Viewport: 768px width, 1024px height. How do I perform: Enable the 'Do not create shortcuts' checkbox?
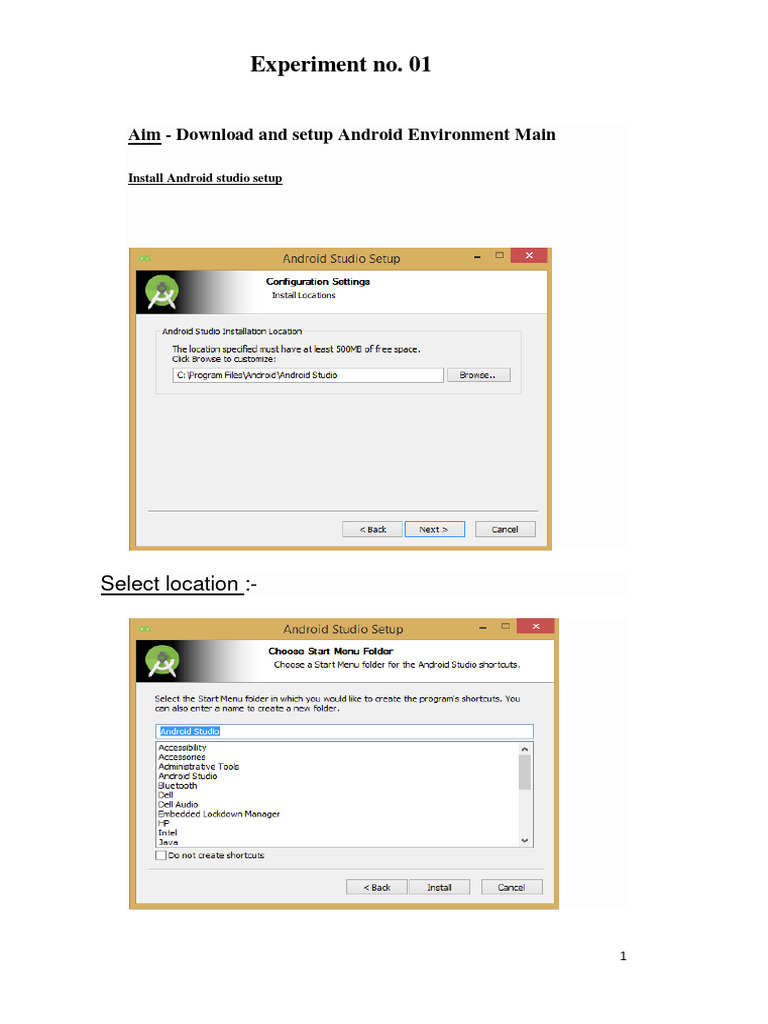coord(161,856)
